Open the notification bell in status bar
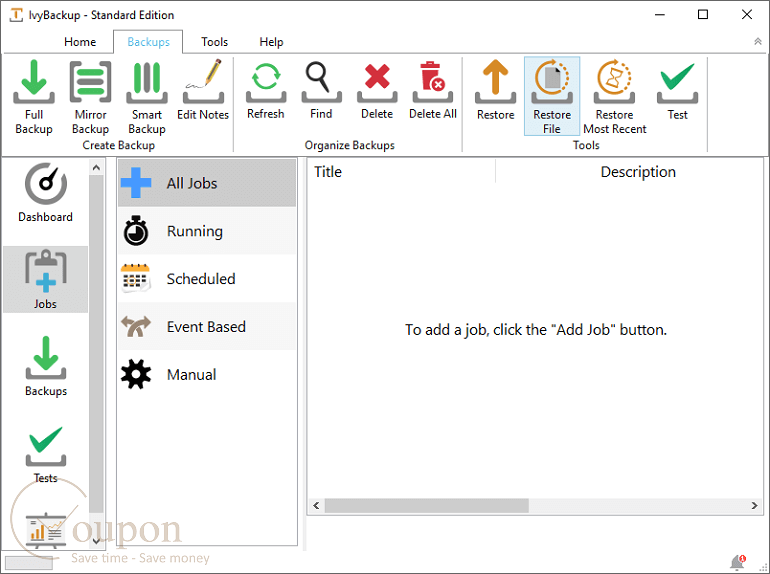This screenshot has height=574, width=770. tap(737, 562)
